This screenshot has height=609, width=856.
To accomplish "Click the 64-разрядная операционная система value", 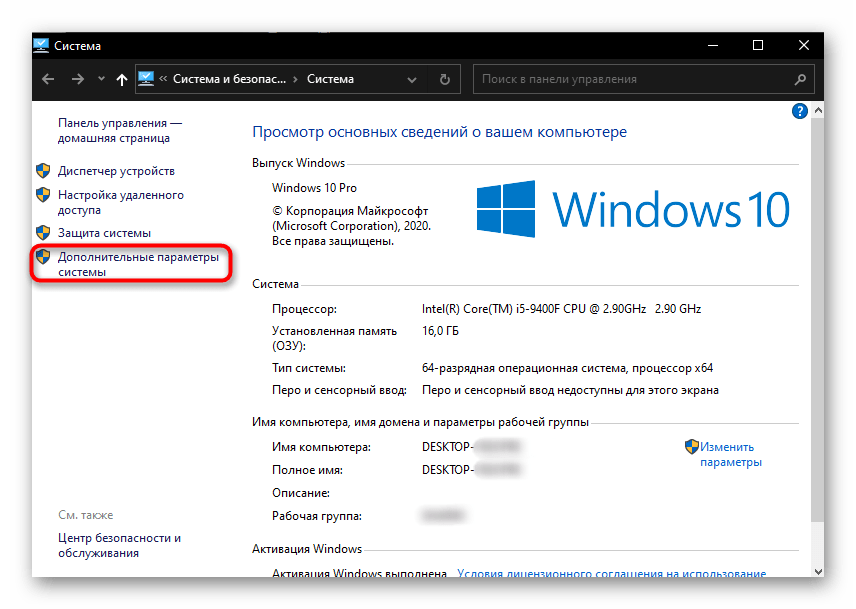I will pyautogui.click(x=567, y=368).
